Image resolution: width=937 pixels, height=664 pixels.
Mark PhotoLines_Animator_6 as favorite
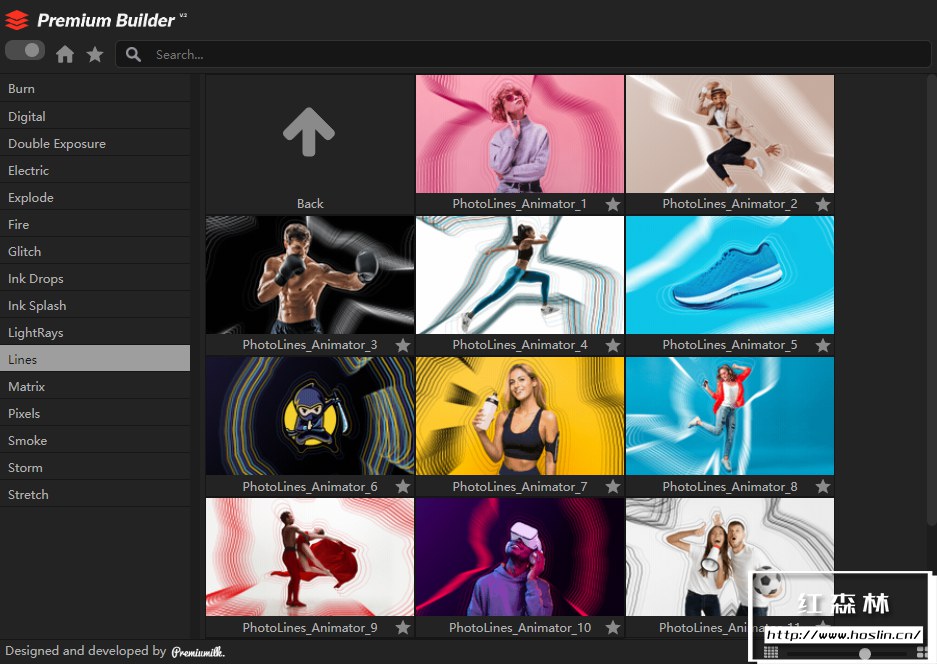403,486
